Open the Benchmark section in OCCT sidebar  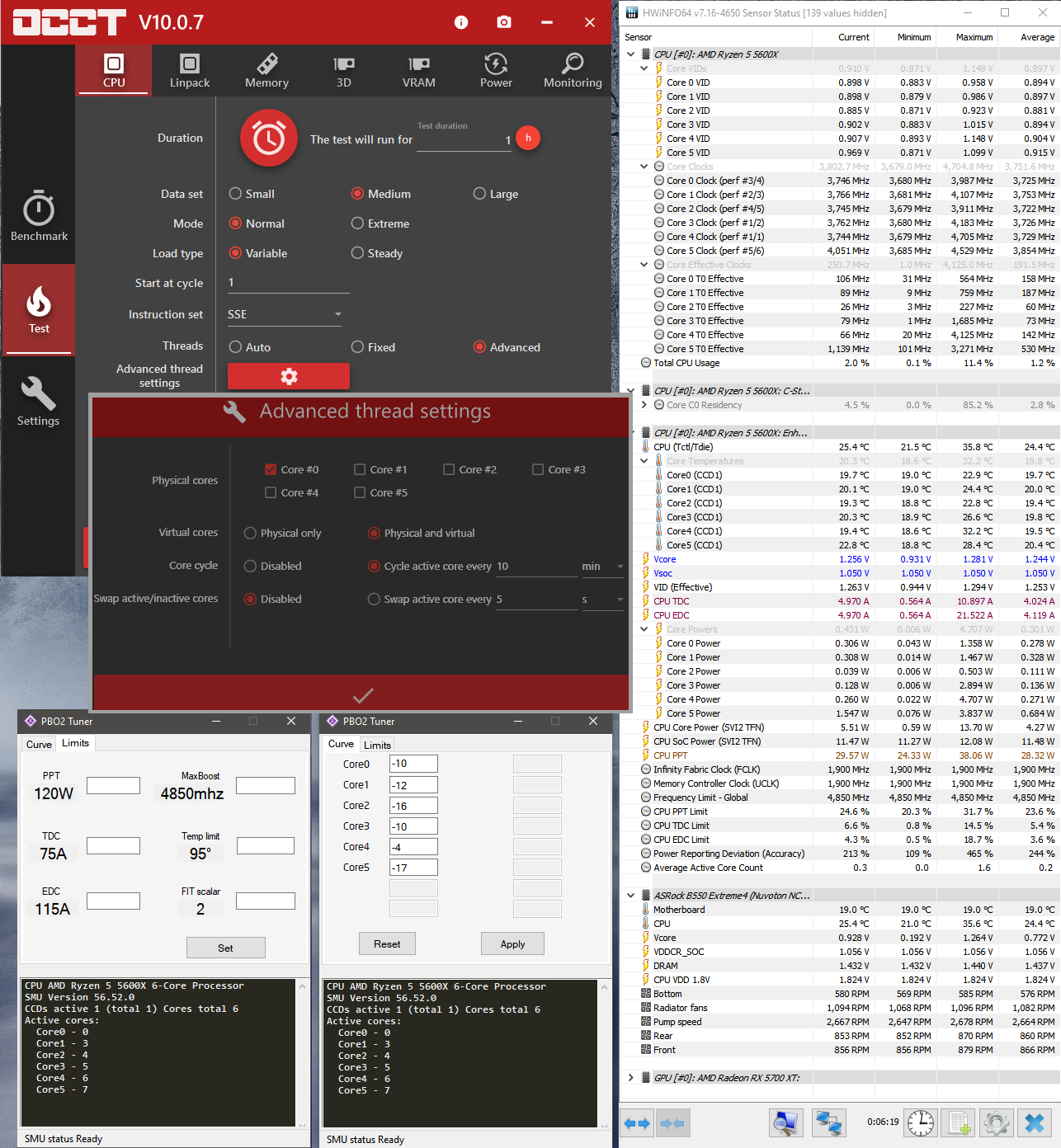[x=39, y=216]
